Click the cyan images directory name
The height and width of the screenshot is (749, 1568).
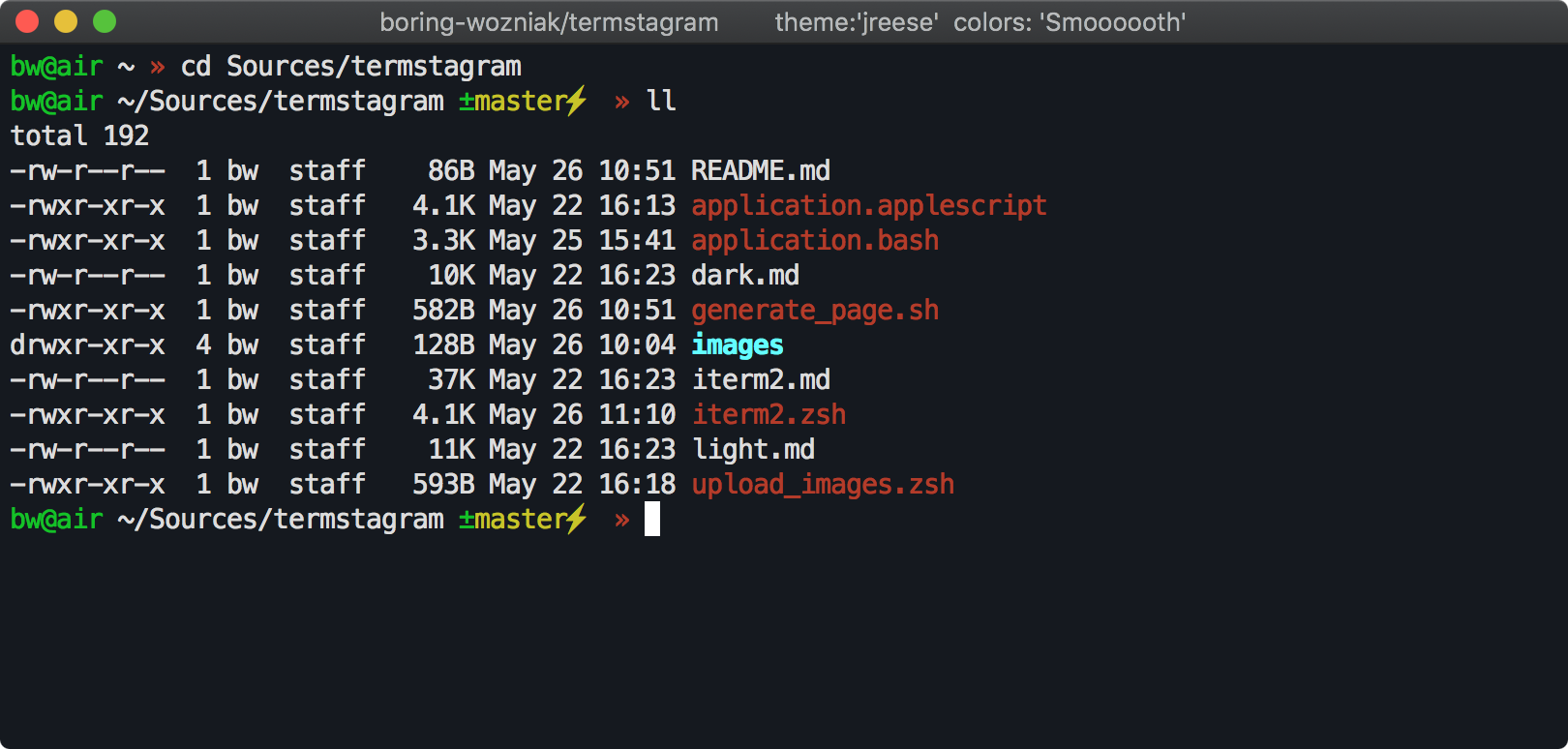(x=737, y=345)
